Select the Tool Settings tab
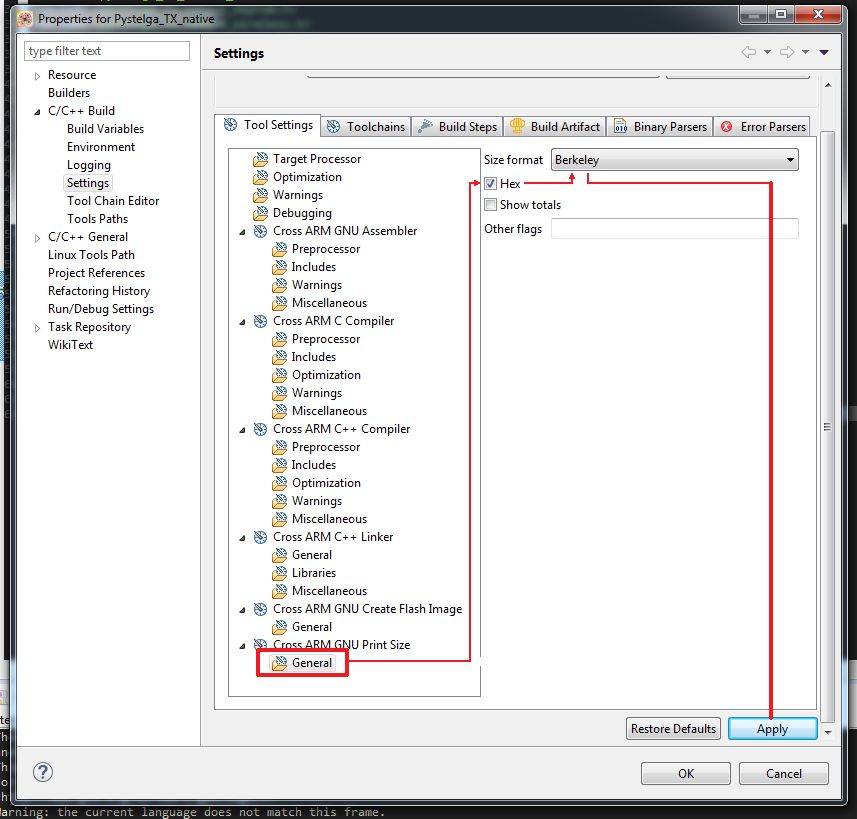Image resolution: width=857 pixels, height=819 pixels. click(x=267, y=125)
